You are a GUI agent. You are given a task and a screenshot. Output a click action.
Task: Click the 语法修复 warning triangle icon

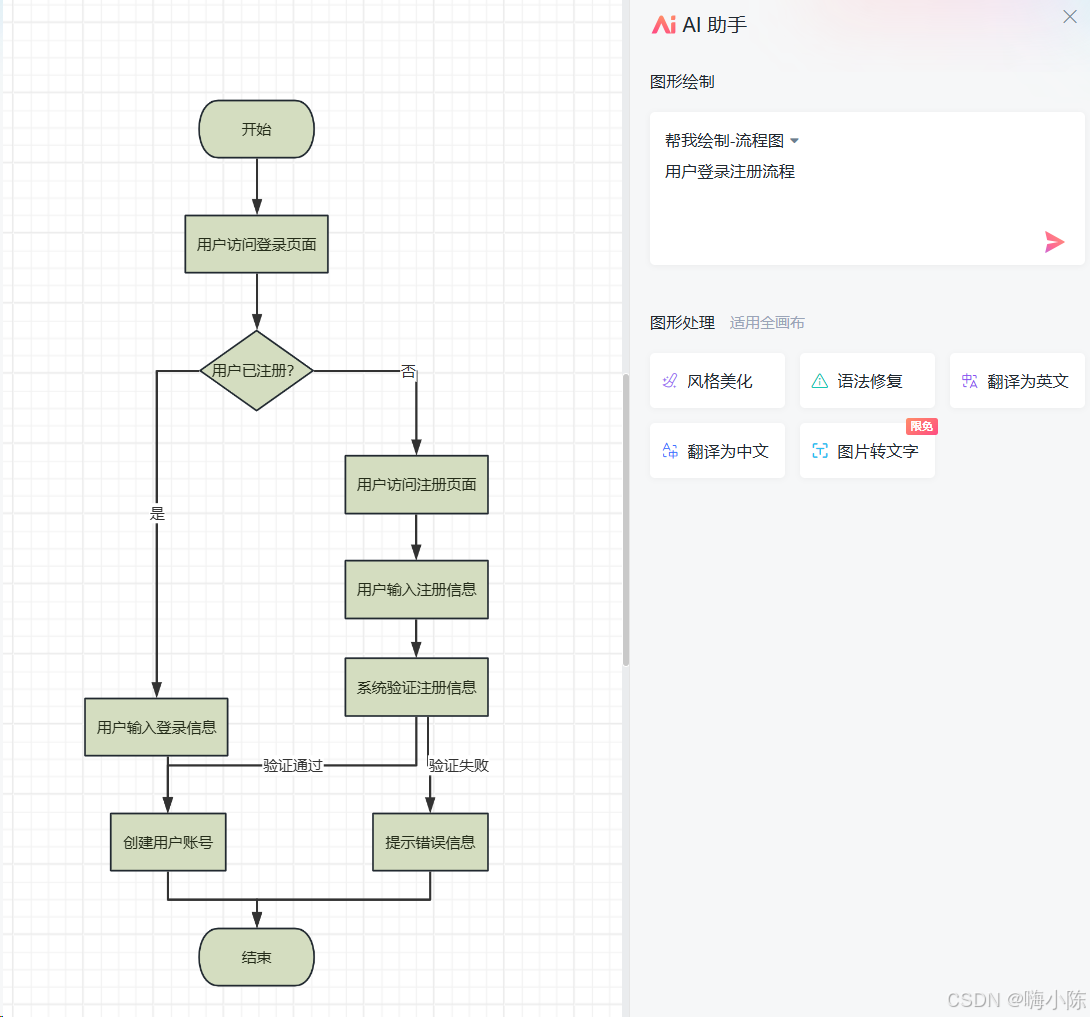coord(820,380)
